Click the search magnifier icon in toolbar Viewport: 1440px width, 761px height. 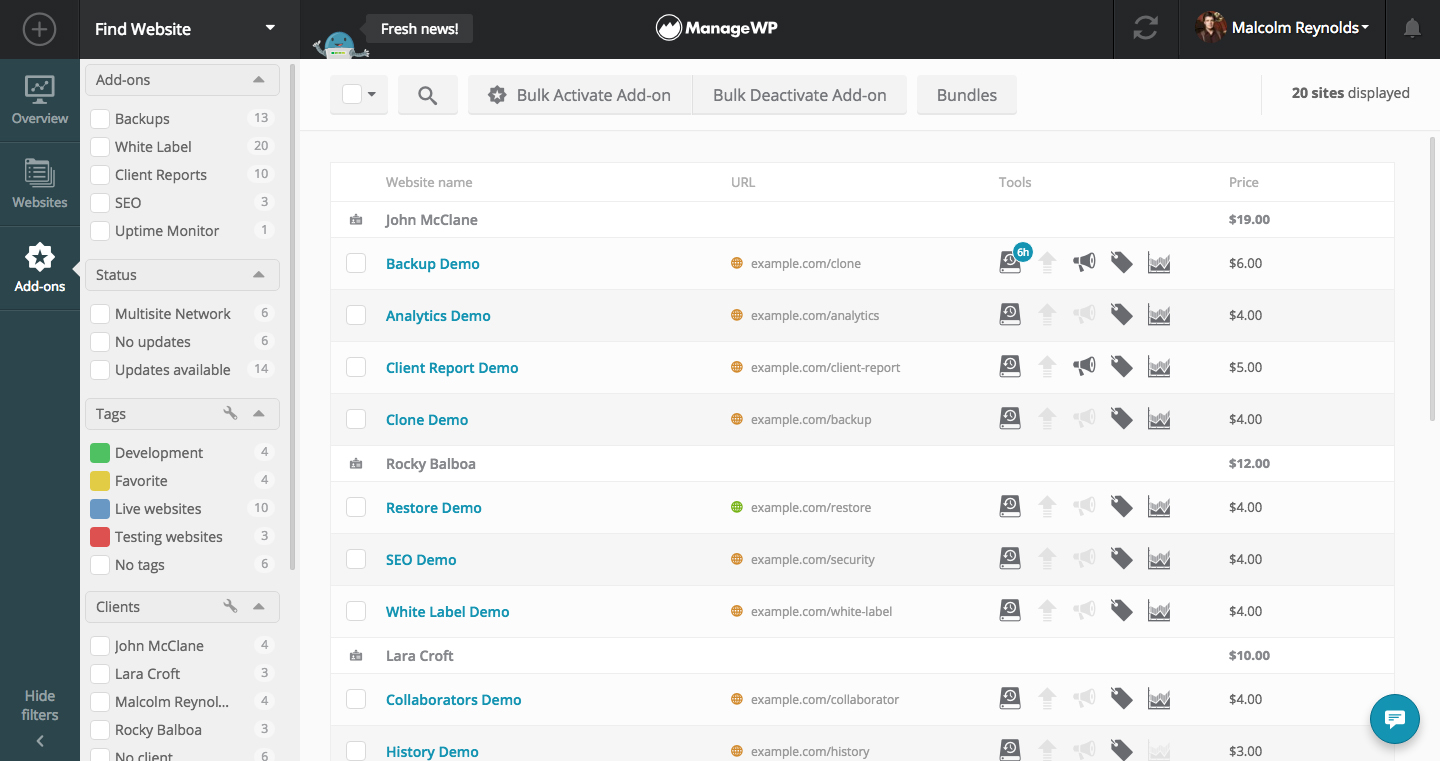point(428,95)
